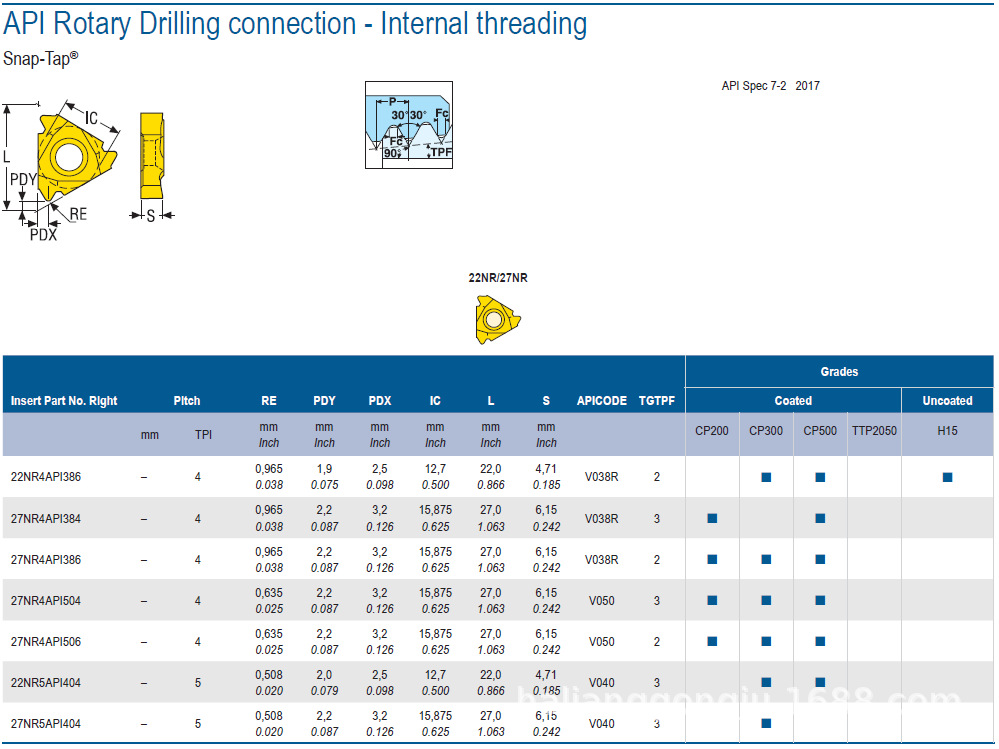The width and height of the screenshot is (999, 749).
Task: Click part number 22NR5API404
Action: tap(46, 683)
